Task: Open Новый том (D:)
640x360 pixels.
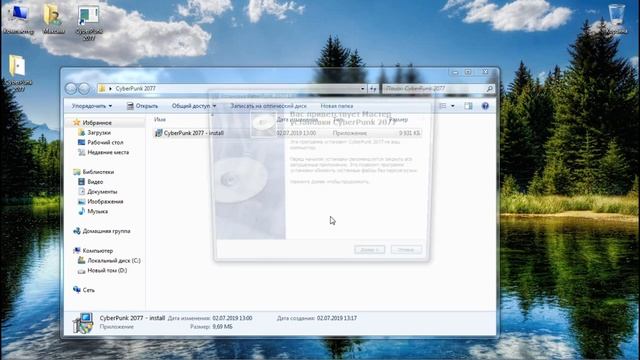Action: pos(107,270)
